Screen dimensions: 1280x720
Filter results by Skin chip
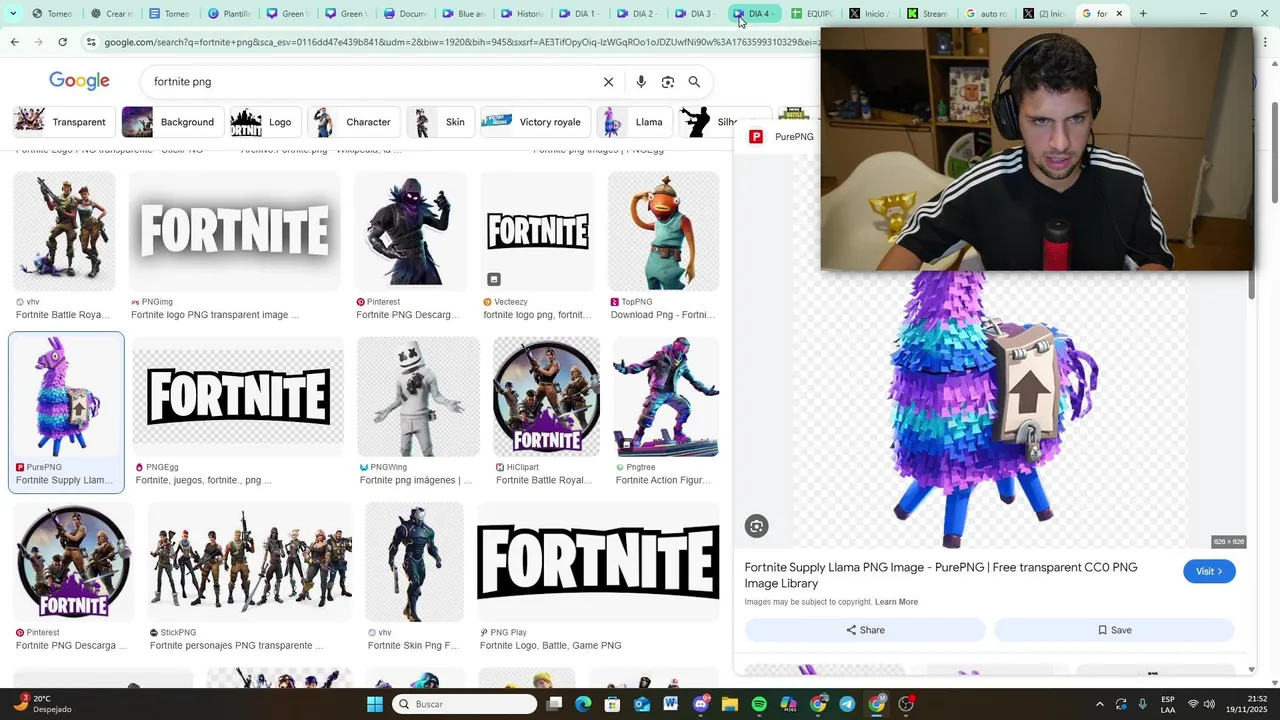(x=439, y=122)
